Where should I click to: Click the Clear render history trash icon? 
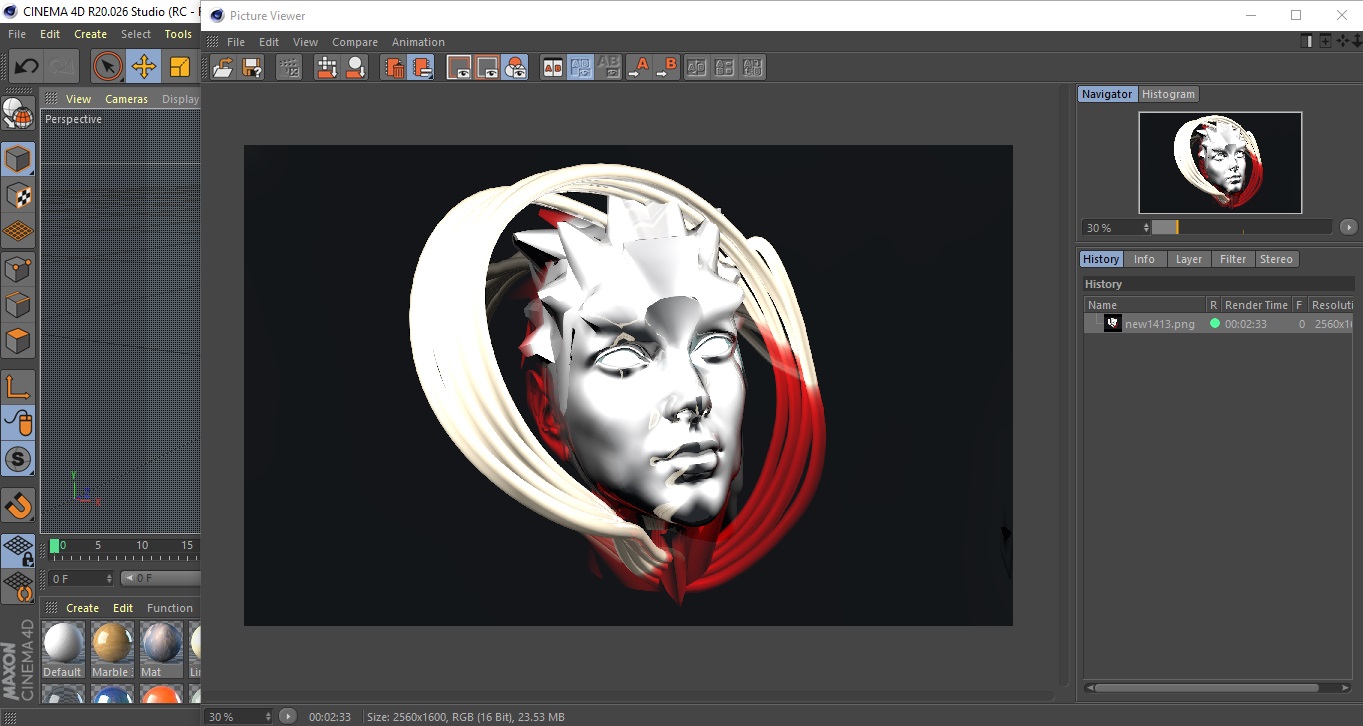pos(394,67)
